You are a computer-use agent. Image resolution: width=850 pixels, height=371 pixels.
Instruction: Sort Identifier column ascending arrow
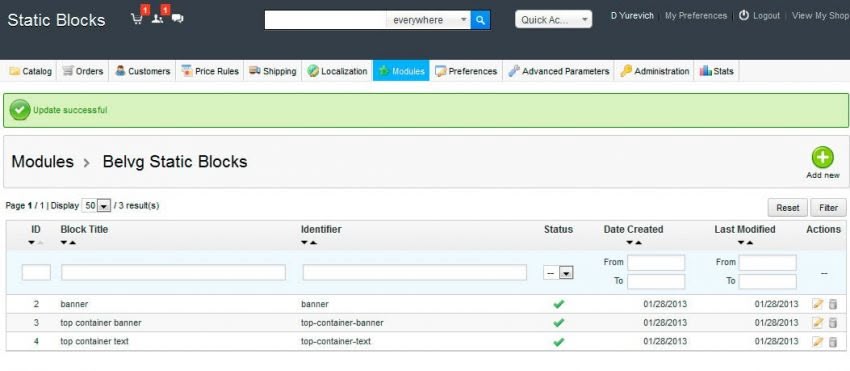pos(313,242)
